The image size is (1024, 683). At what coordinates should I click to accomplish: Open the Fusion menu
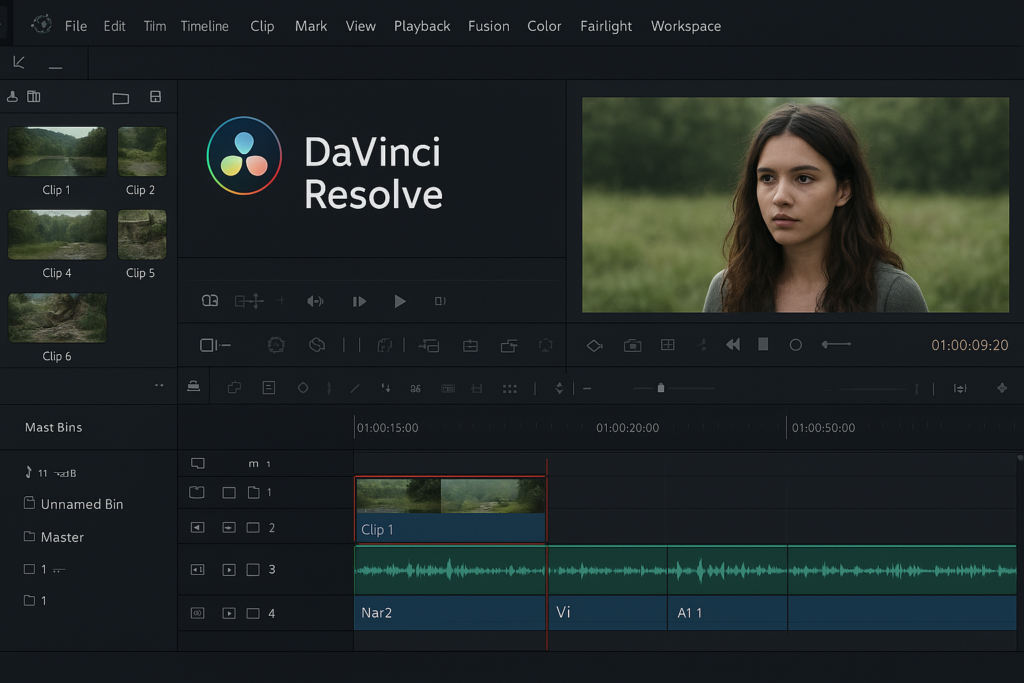coord(488,26)
